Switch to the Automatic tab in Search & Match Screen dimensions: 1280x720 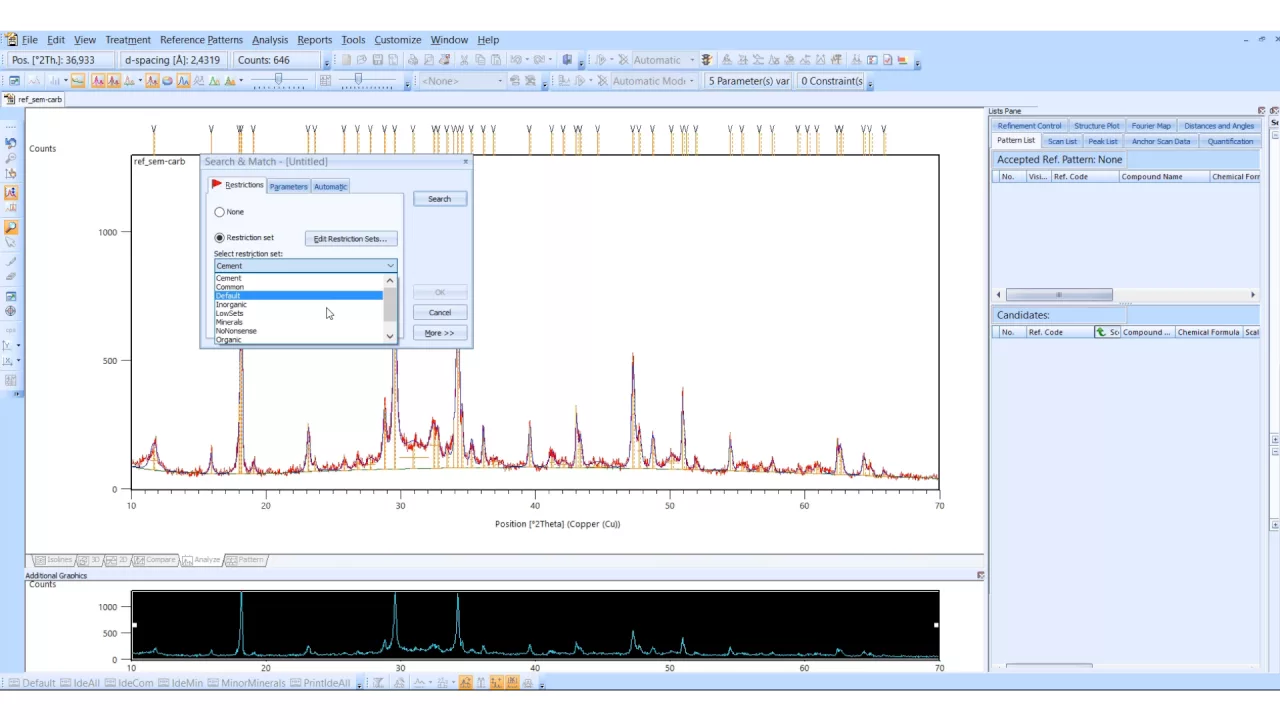click(330, 186)
